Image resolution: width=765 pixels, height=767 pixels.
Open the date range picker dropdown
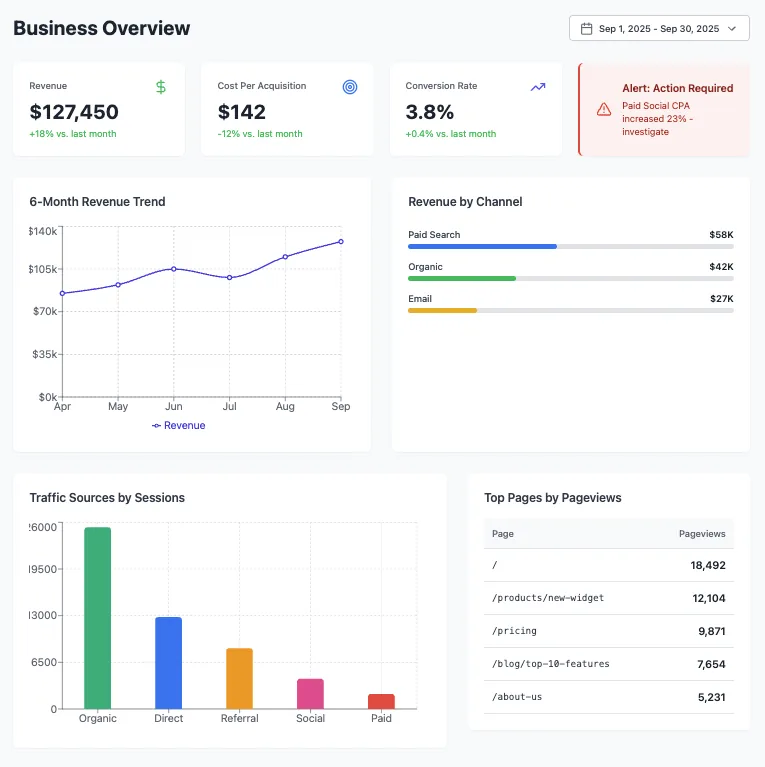659,28
